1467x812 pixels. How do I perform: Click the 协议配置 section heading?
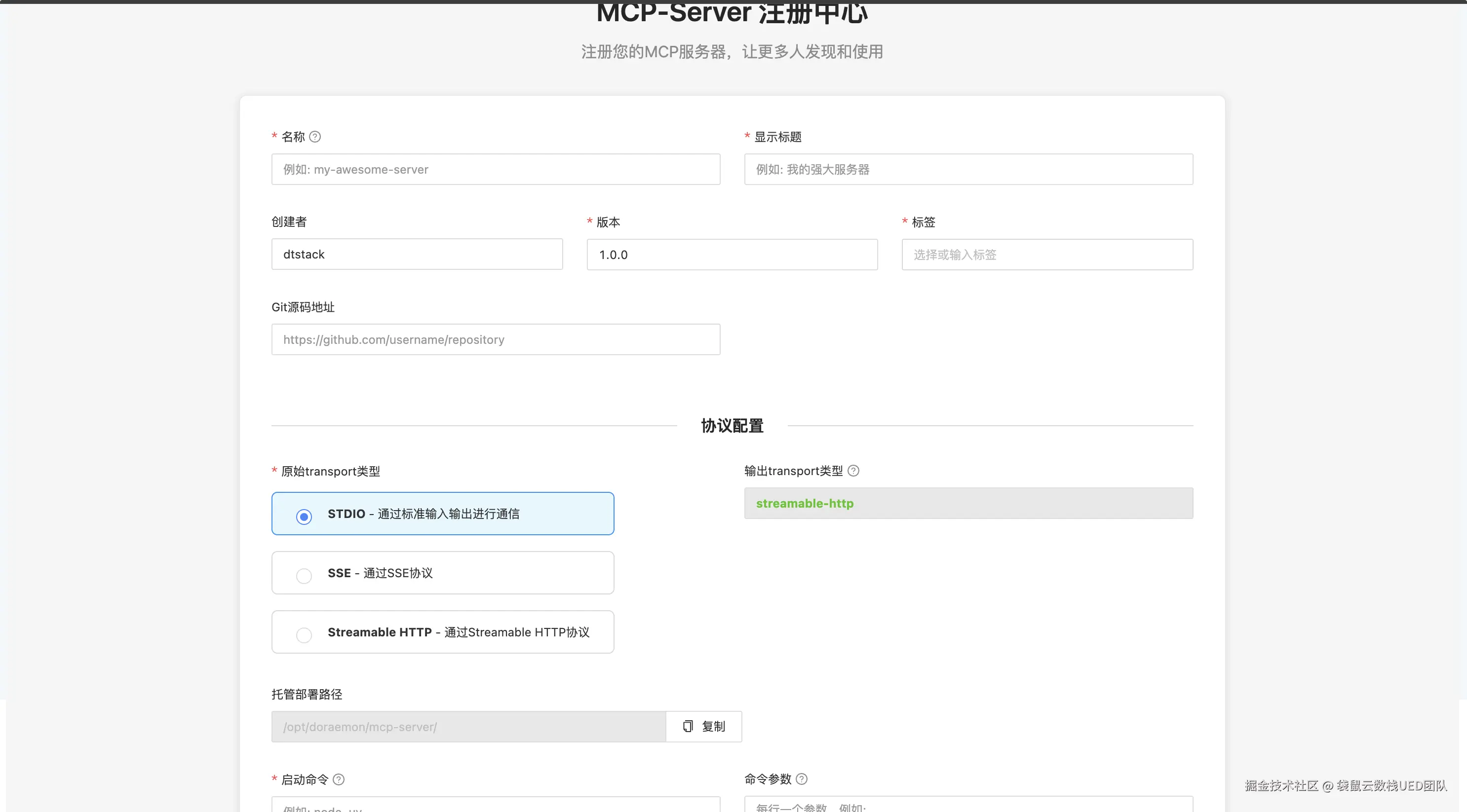pyautogui.click(x=732, y=426)
